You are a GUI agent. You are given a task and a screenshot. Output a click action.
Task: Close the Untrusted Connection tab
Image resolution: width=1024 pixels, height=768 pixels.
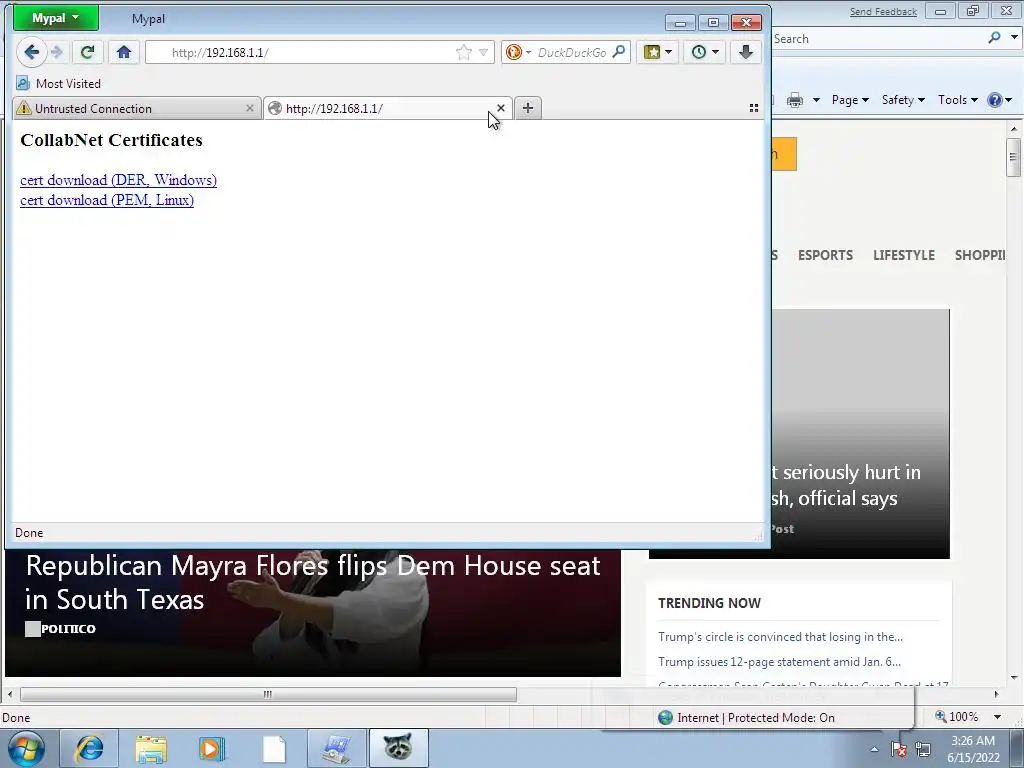(x=249, y=108)
